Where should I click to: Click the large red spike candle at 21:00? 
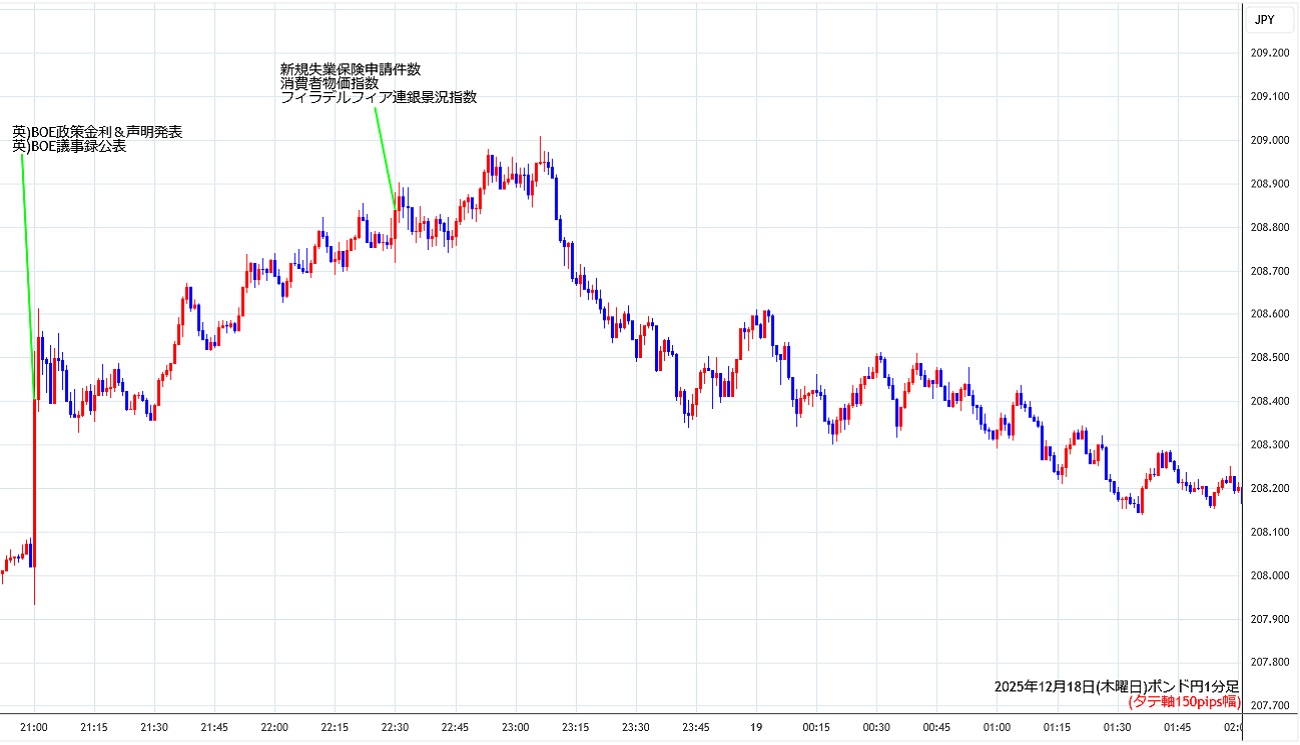35,480
